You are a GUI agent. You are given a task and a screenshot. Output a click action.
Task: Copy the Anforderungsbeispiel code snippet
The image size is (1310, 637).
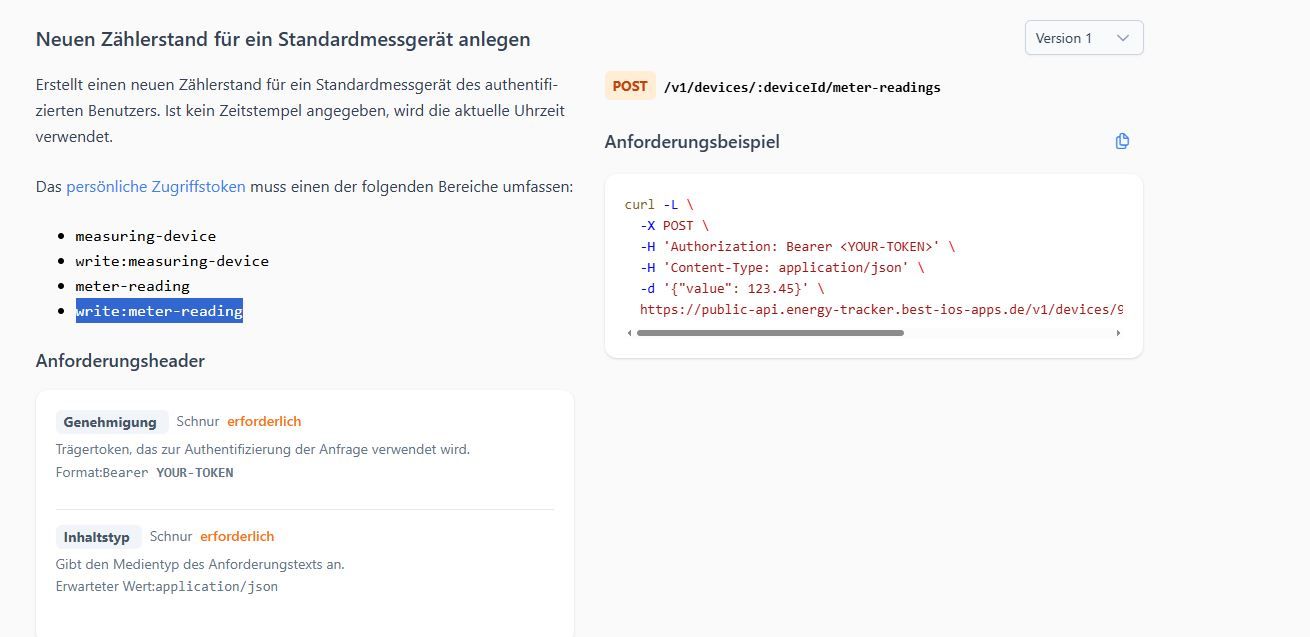pyautogui.click(x=1122, y=141)
